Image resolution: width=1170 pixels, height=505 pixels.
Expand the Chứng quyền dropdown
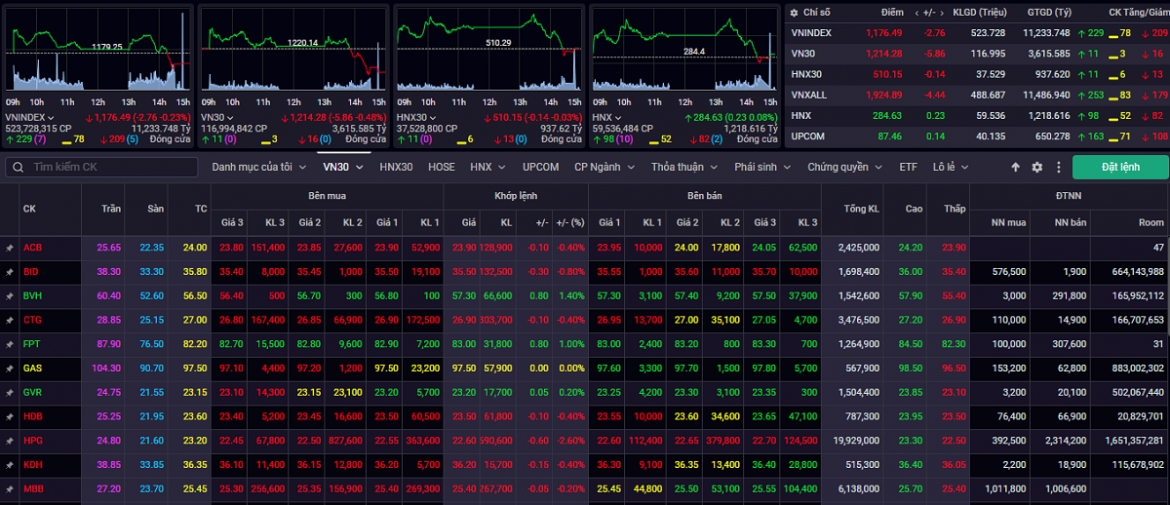[845, 167]
